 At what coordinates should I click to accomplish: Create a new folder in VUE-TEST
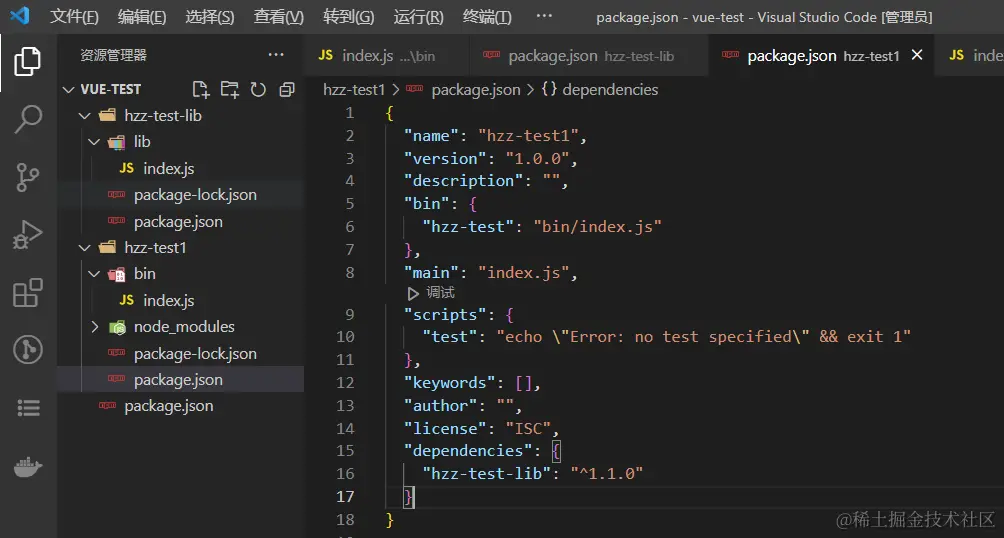(229, 90)
